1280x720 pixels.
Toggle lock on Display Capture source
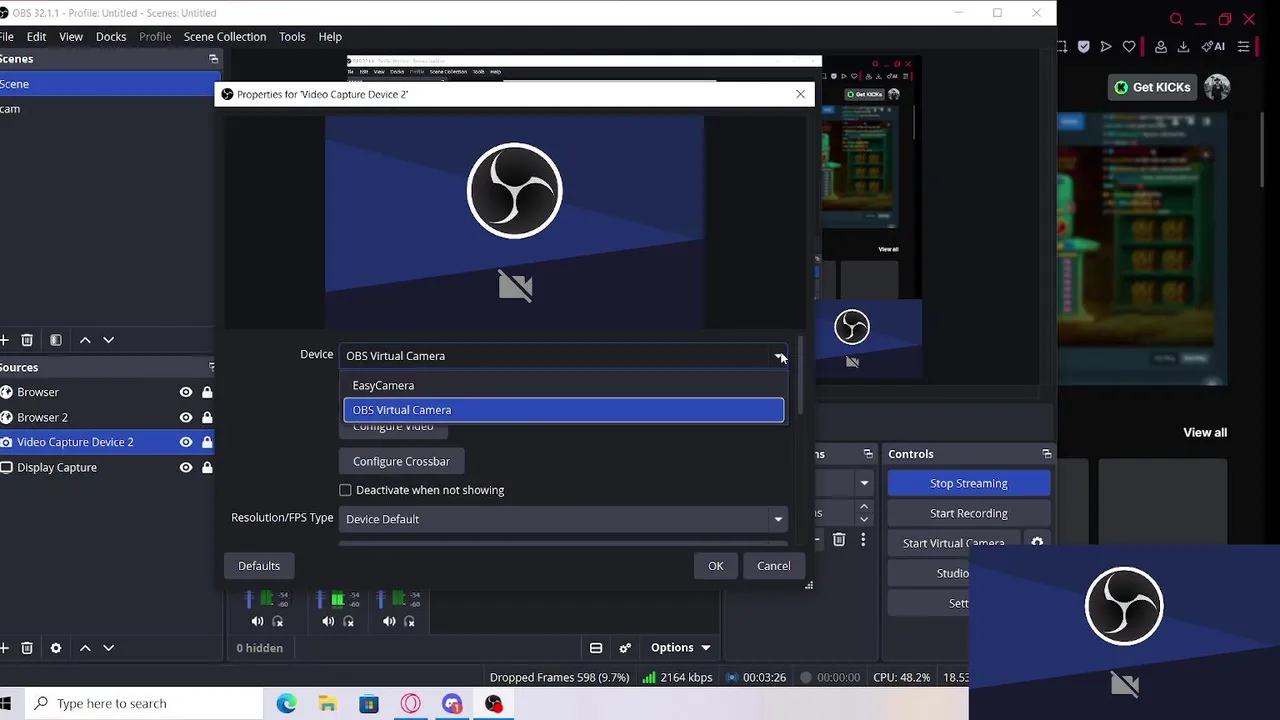click(x=207, y=467)
